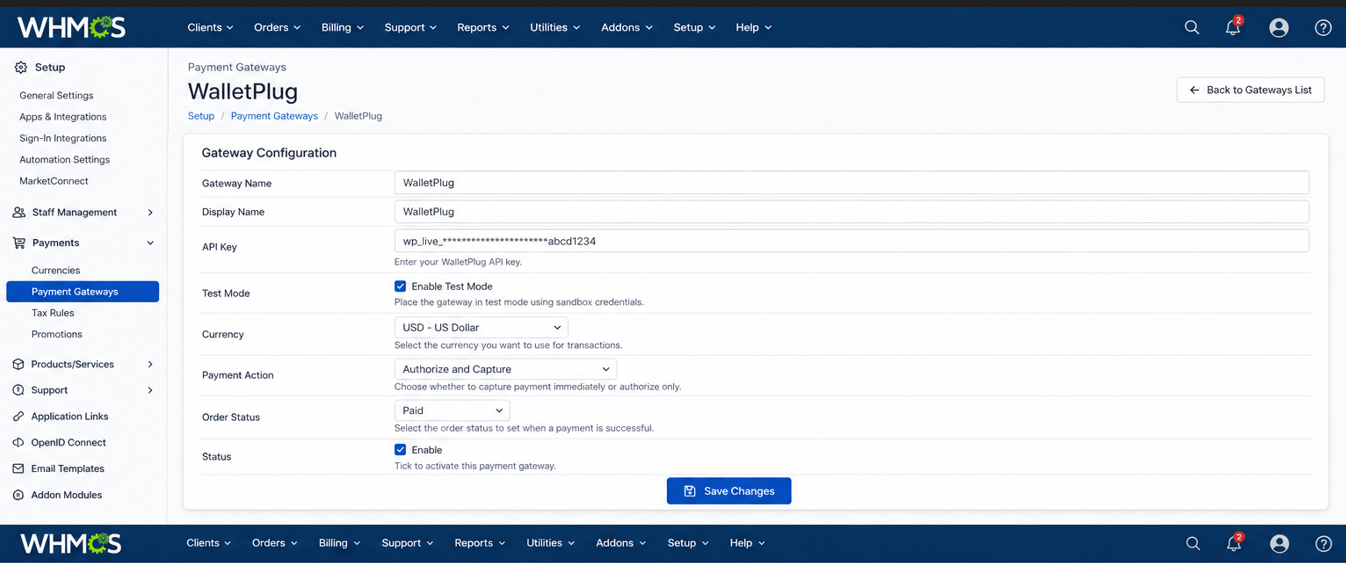Click the question mark help icon in header
The width and height of the screenshot is (1346, 563).
pyautogui.click(x=1323, y=28)
